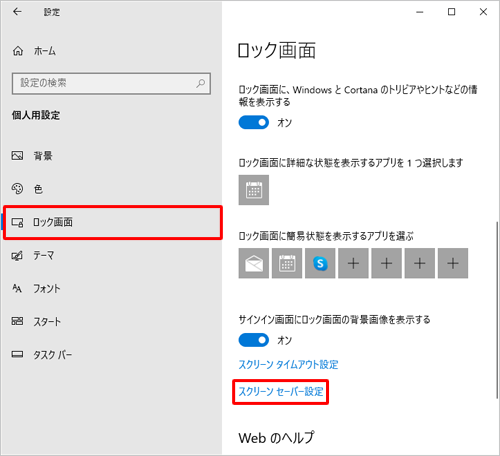The image size is (500, 456).
Task: Click the 色 palette icon
Action: [17, 189]
